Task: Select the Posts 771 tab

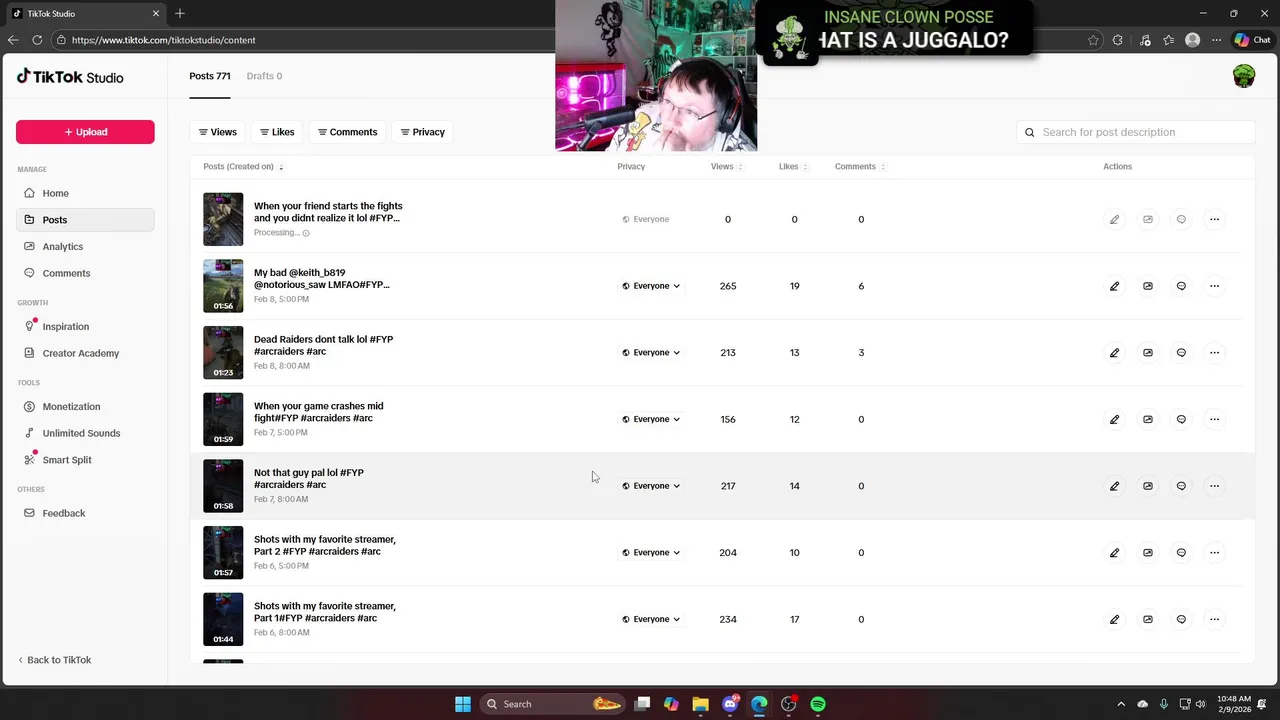Action: (x=210, y=76)
